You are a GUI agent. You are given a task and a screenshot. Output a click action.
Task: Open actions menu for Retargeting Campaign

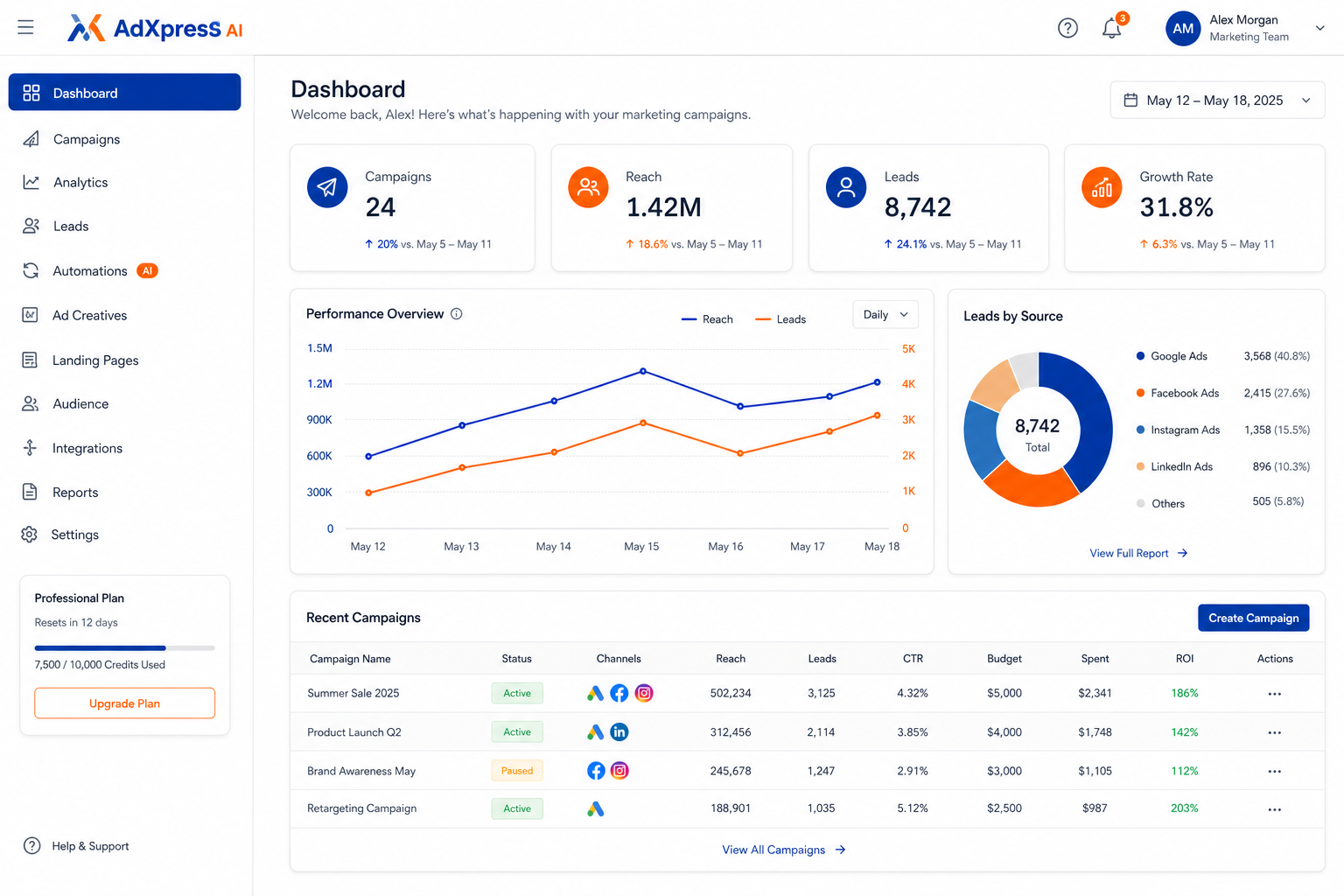pos(1274,809)
